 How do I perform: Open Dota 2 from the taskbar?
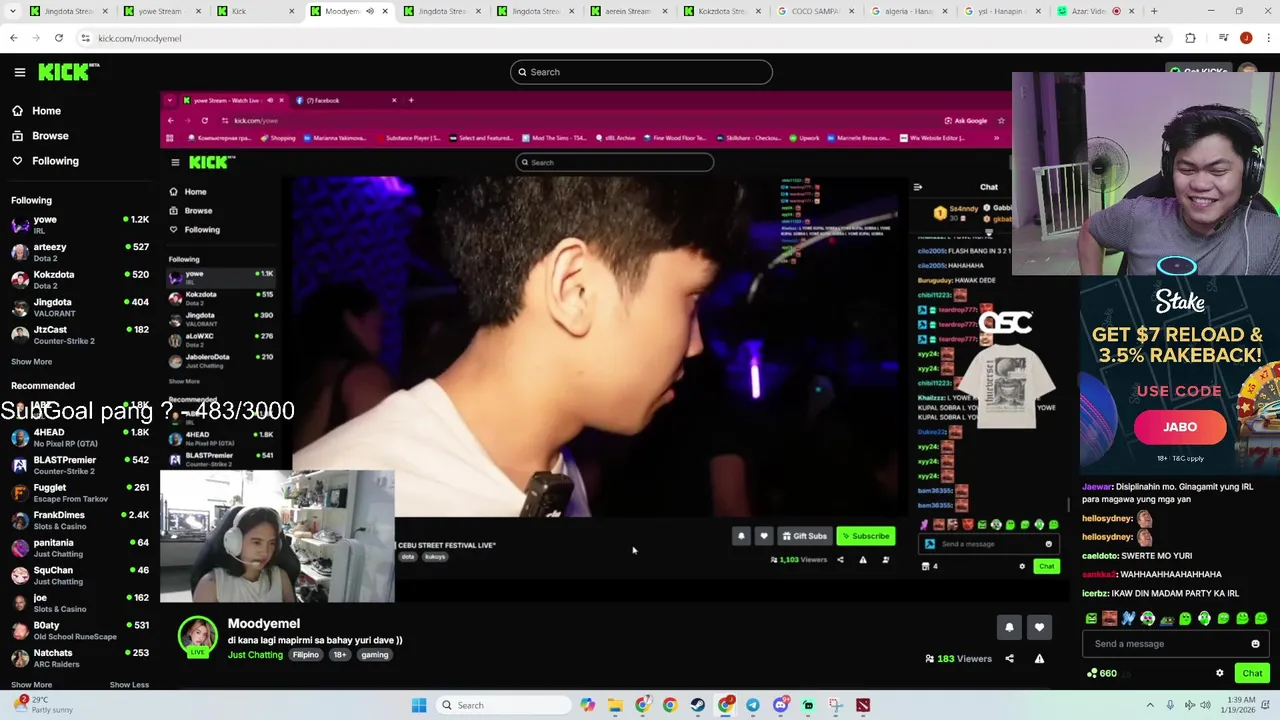pyautogui.click(x=863, y=705)
